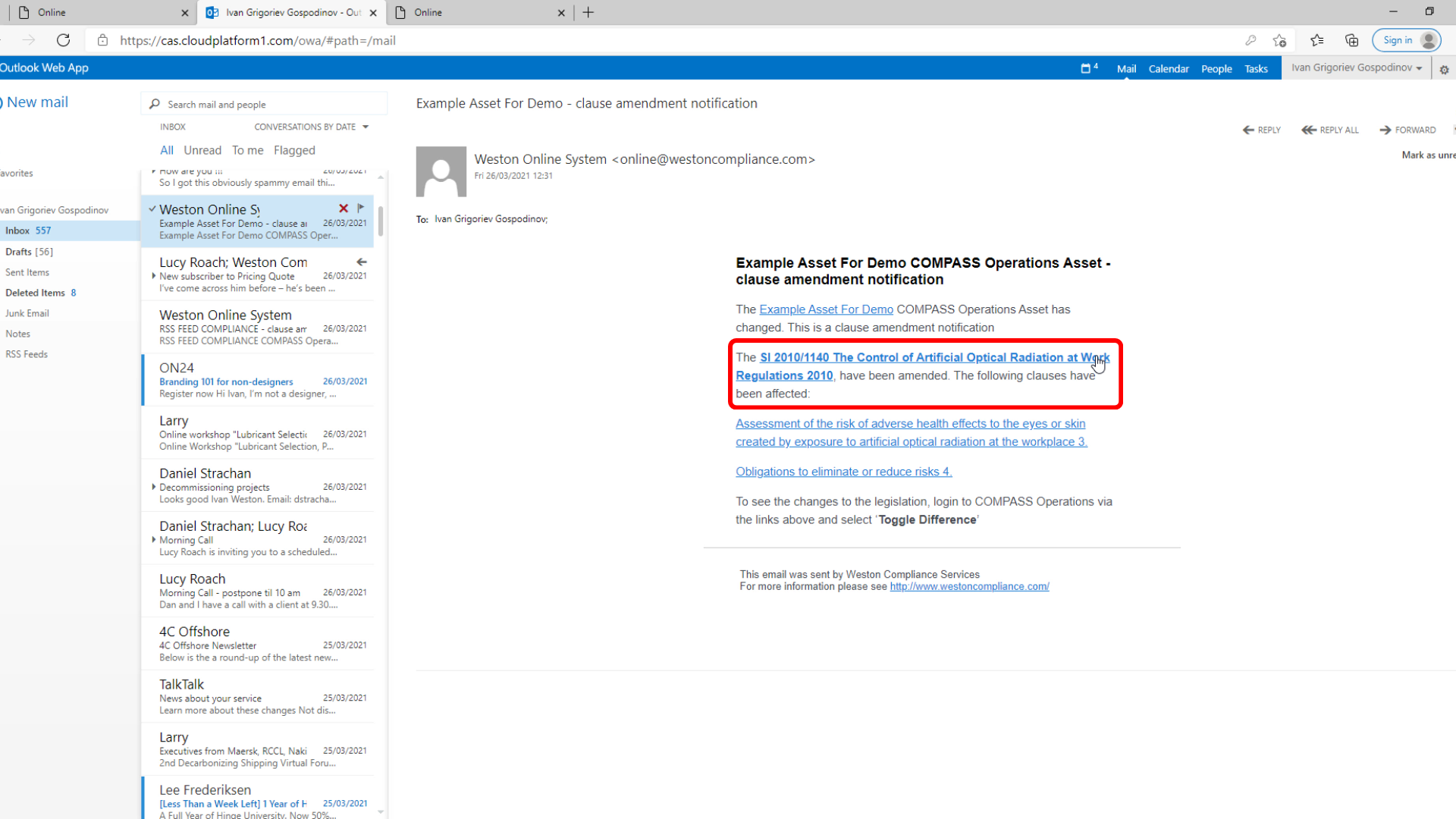Image resolution: width=1456 pixels, height=819 pixels.
Task: Open the Example Asset For Demo link
Action: pyautogui.click(x=826, y=309)
